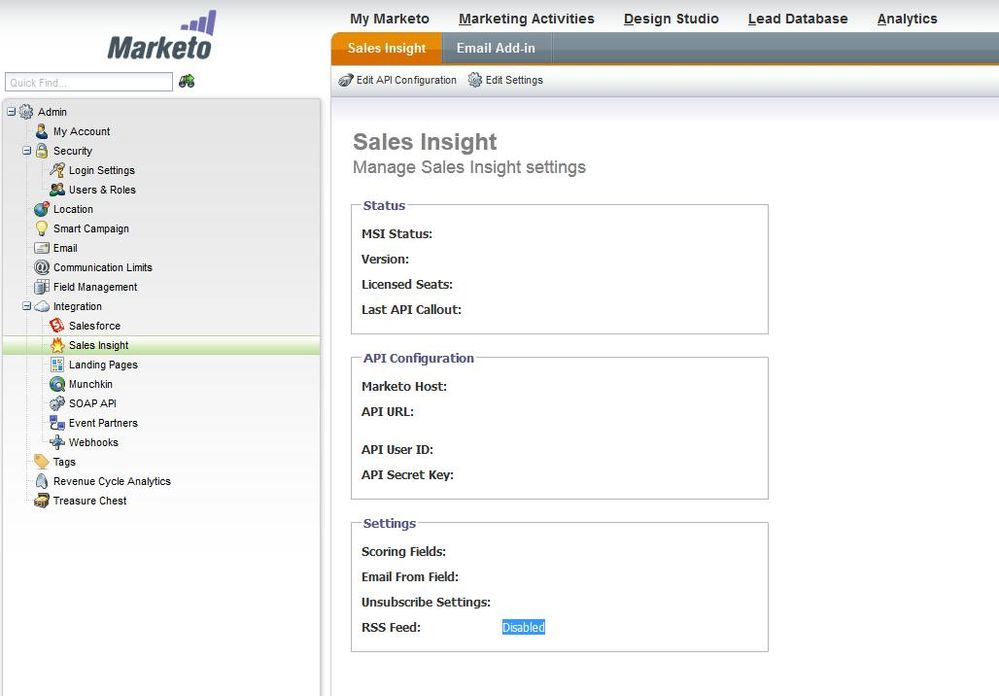
Task: Click the SOAP API gears icon
Action: pos(57,403)
